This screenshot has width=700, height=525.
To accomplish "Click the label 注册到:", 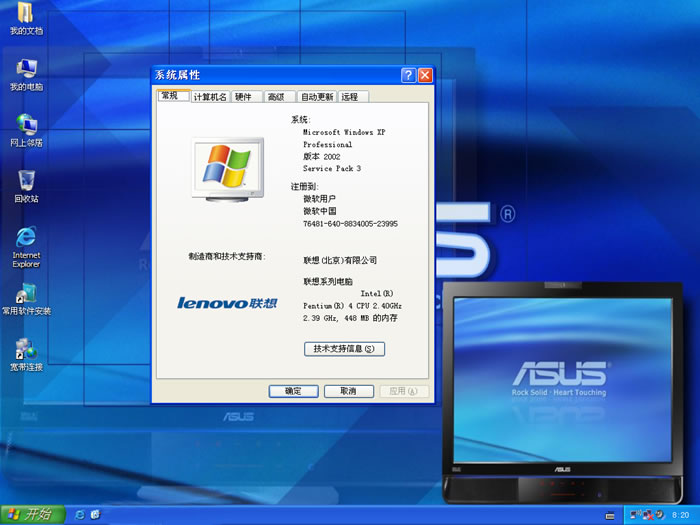I will [x=304, y=186].
